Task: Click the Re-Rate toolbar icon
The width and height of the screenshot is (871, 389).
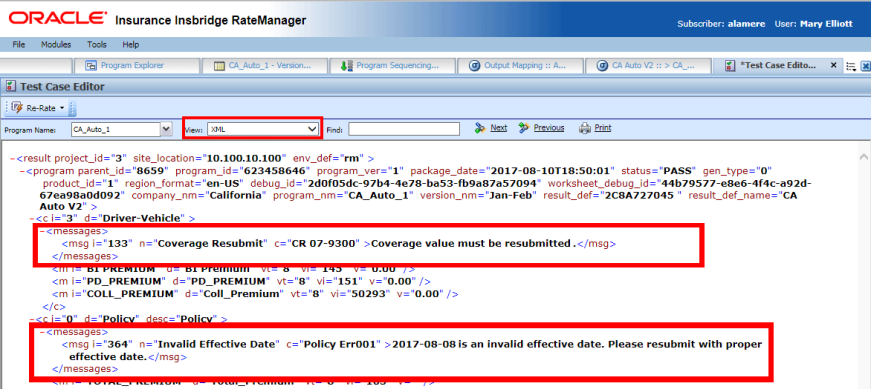Action: point(17,108)
